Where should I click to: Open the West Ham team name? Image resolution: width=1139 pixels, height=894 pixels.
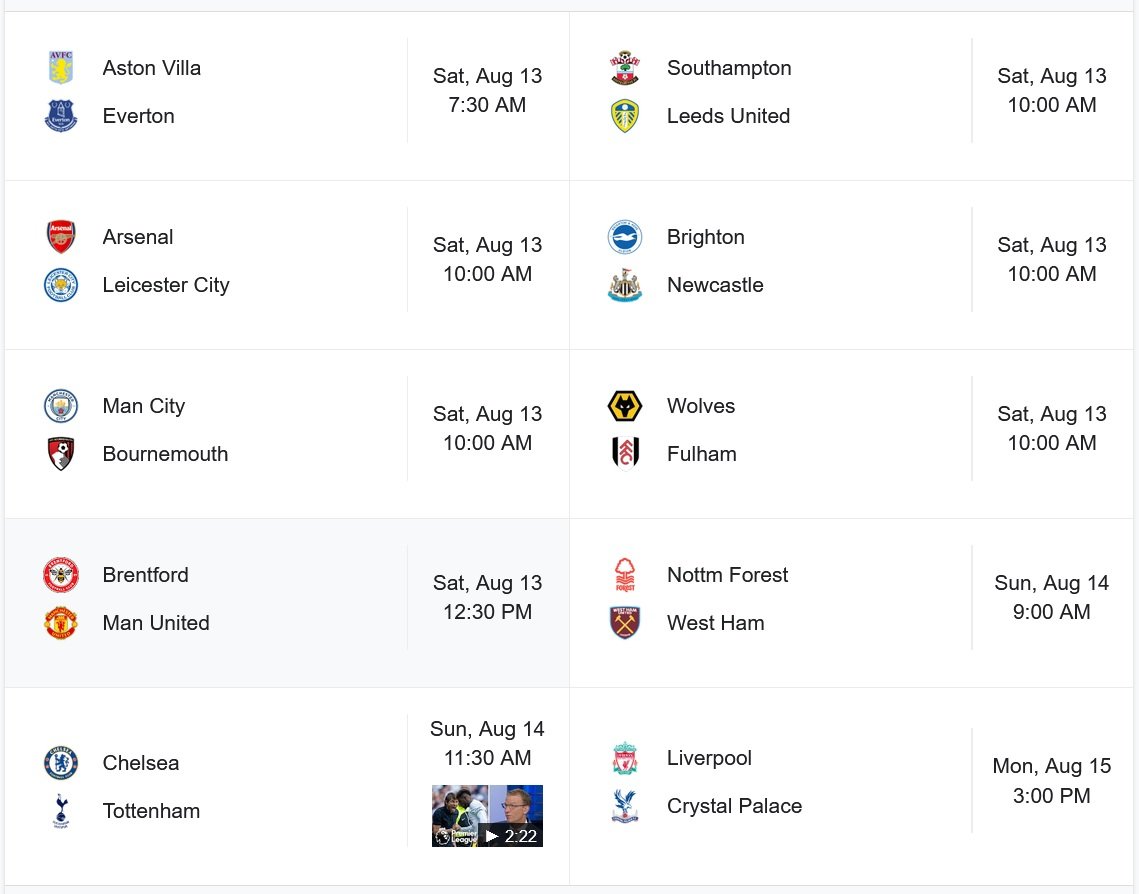pos(716,622)
